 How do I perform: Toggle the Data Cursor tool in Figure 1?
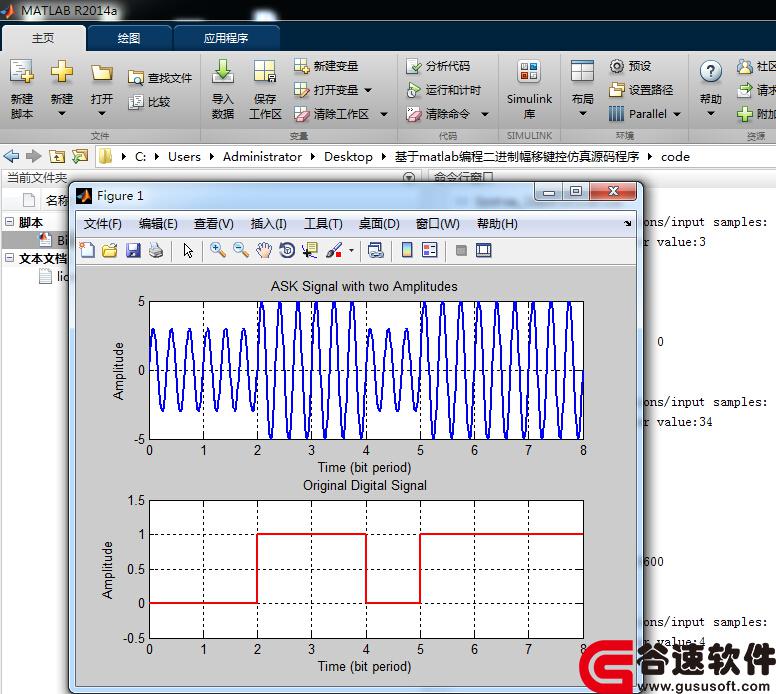coord(310,250)
